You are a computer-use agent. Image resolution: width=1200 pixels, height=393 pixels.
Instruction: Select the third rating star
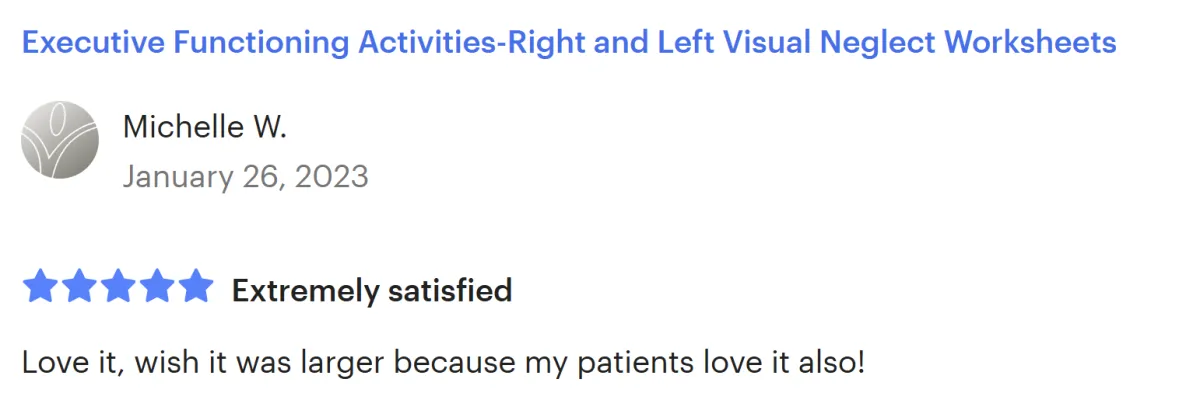pyautogui.click(x=118, y=287)
